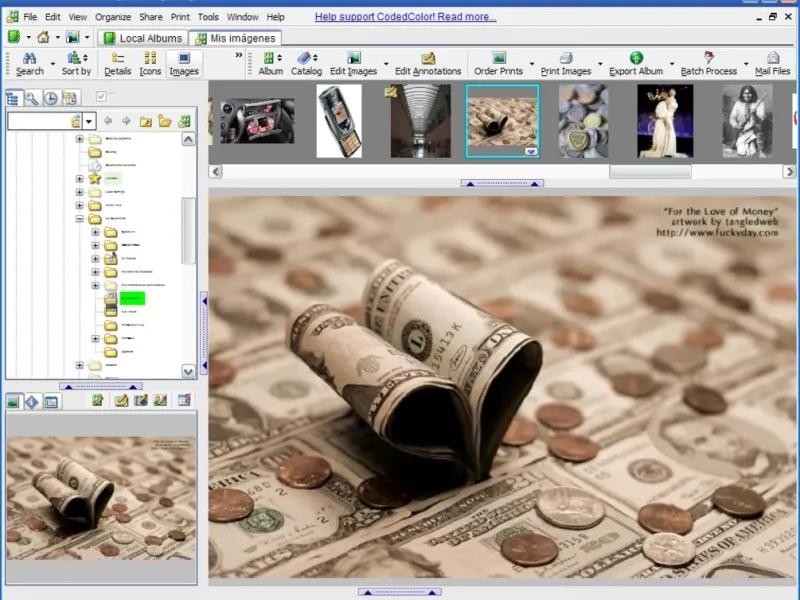Image resolution: width=800 pixels, height=600 pixels.
Task: Toggle the Images view mode button
Action: [183, 64]
